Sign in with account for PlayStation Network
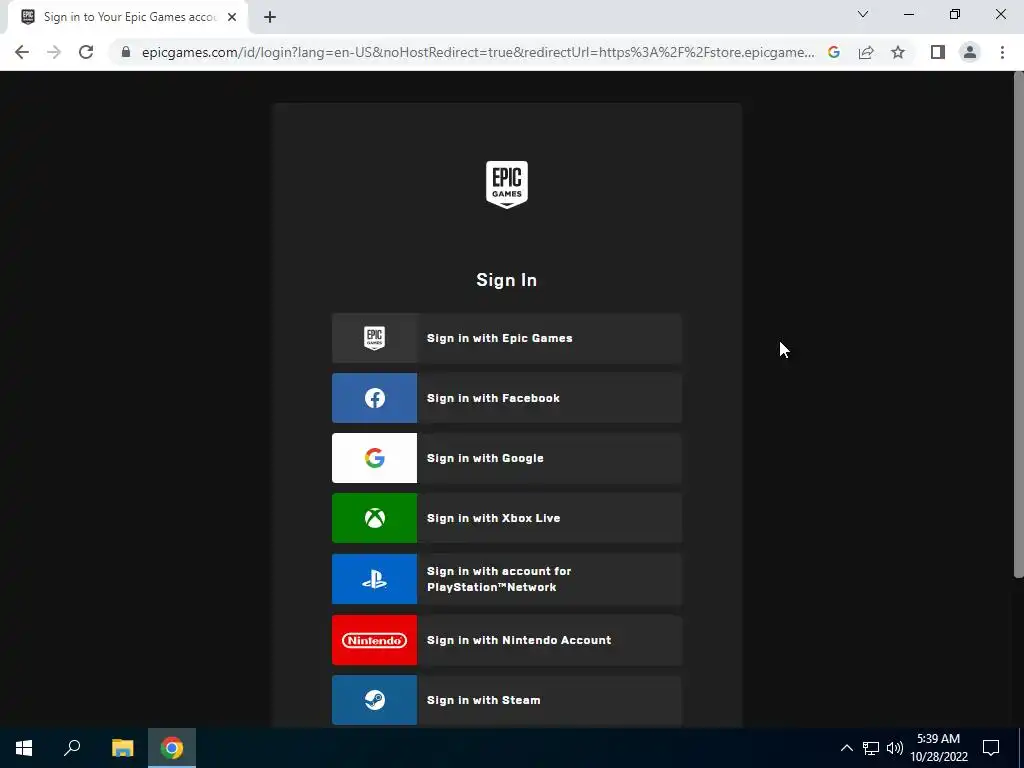 (507, 579)
